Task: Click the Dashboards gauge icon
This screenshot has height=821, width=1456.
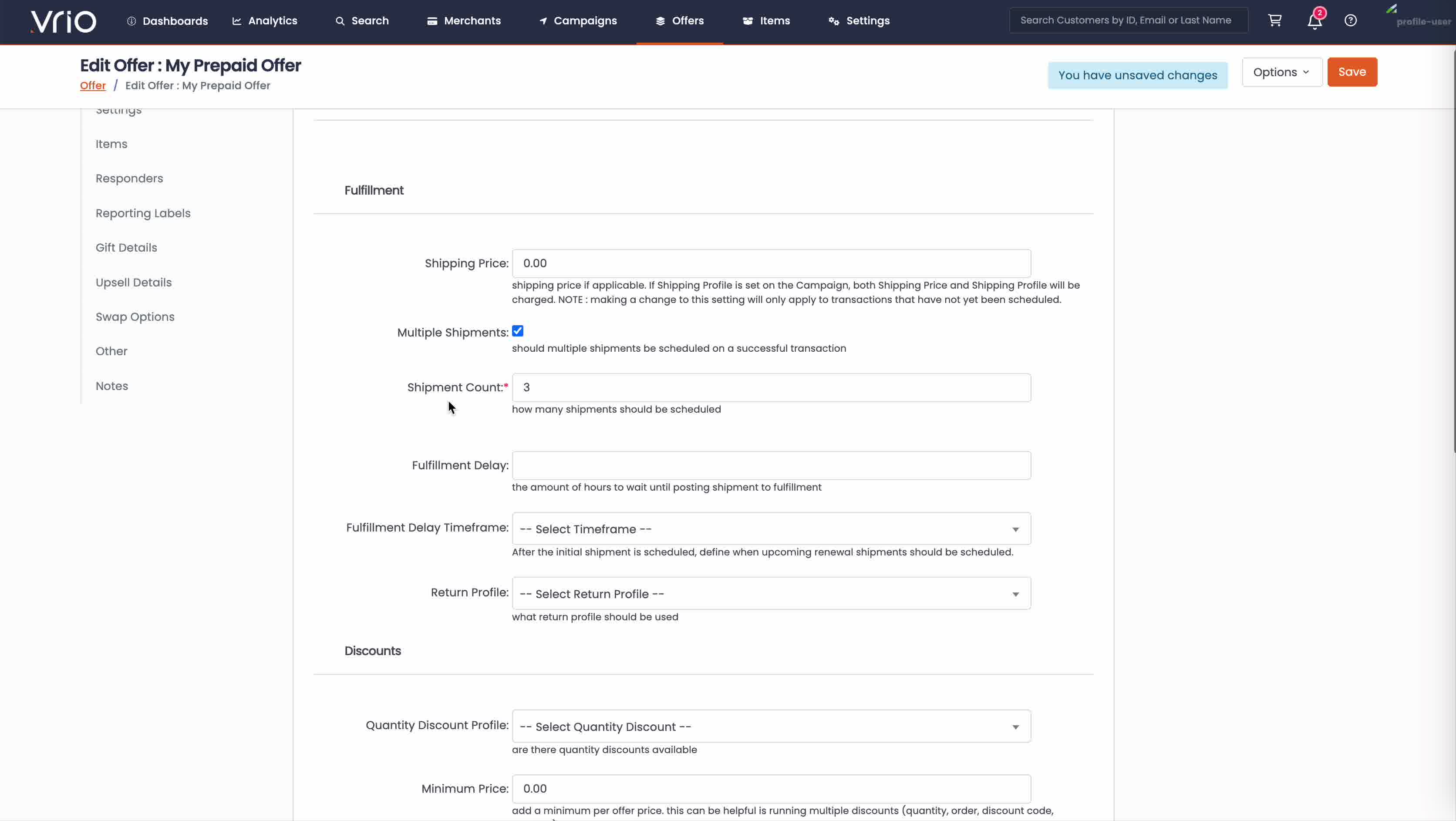Action: (x=131, y=21)
